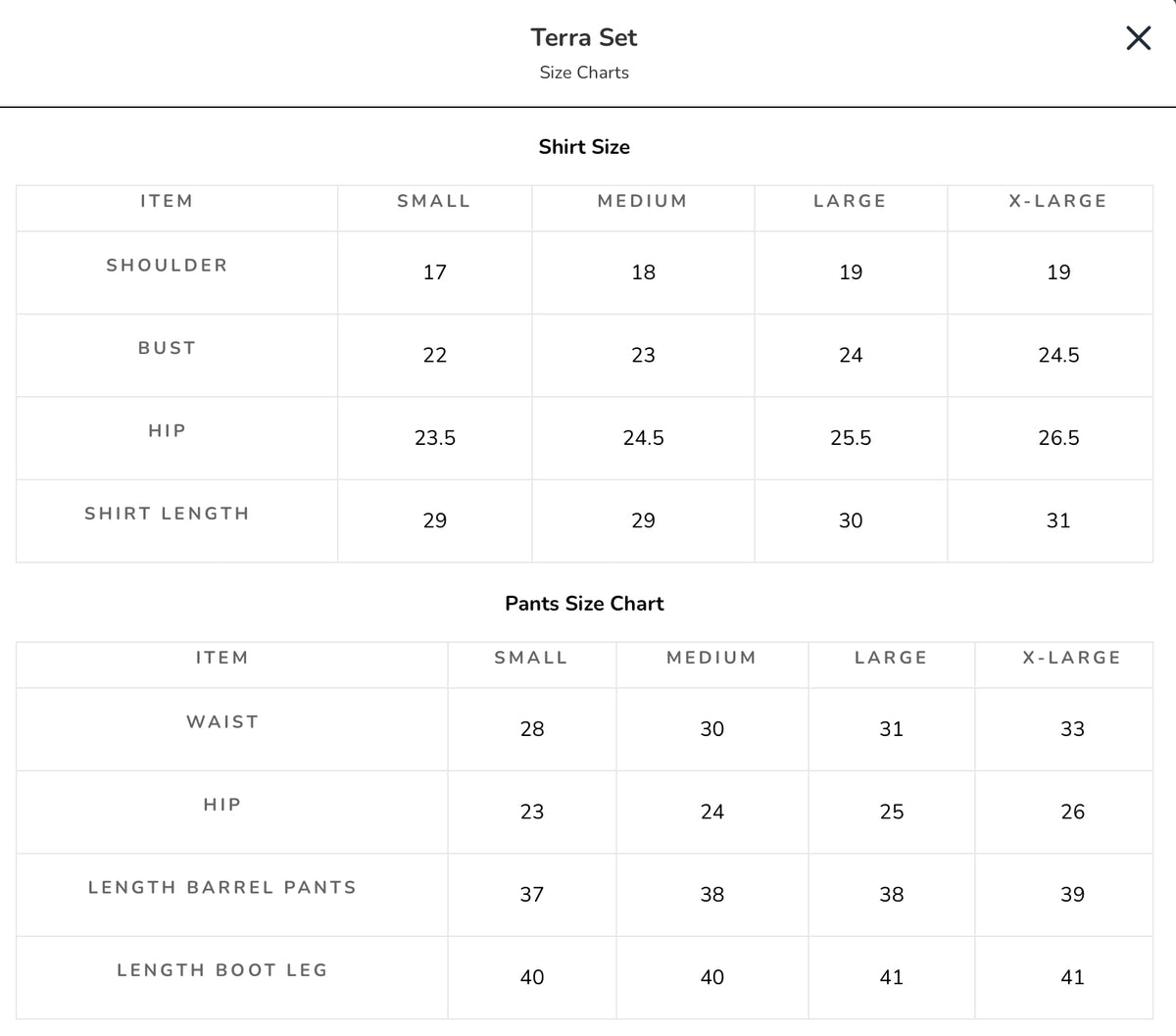
Task: Click the Pants Size Chart heading
Action: click(584, 604)
